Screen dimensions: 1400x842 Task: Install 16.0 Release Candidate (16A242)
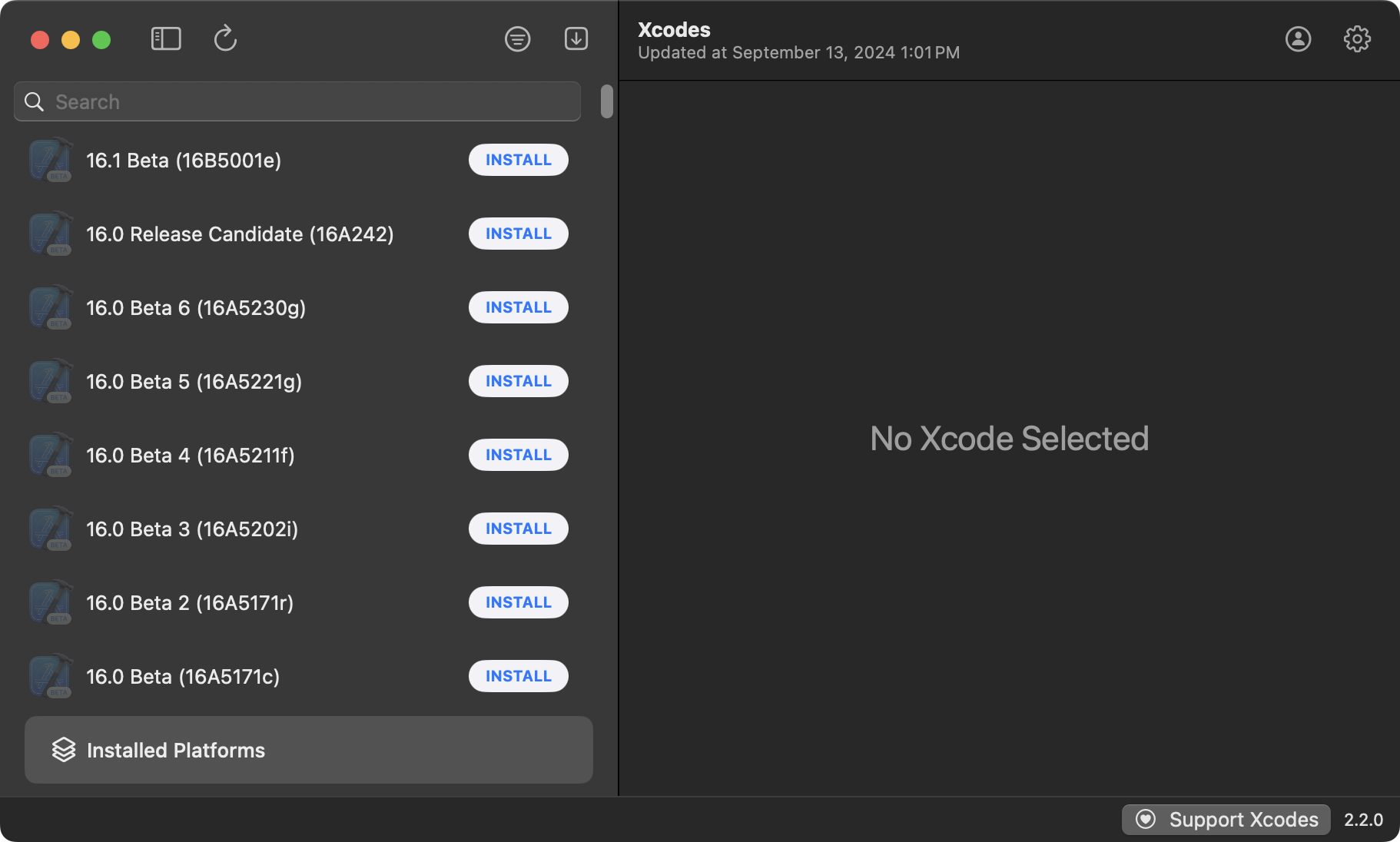click(518, 234)
